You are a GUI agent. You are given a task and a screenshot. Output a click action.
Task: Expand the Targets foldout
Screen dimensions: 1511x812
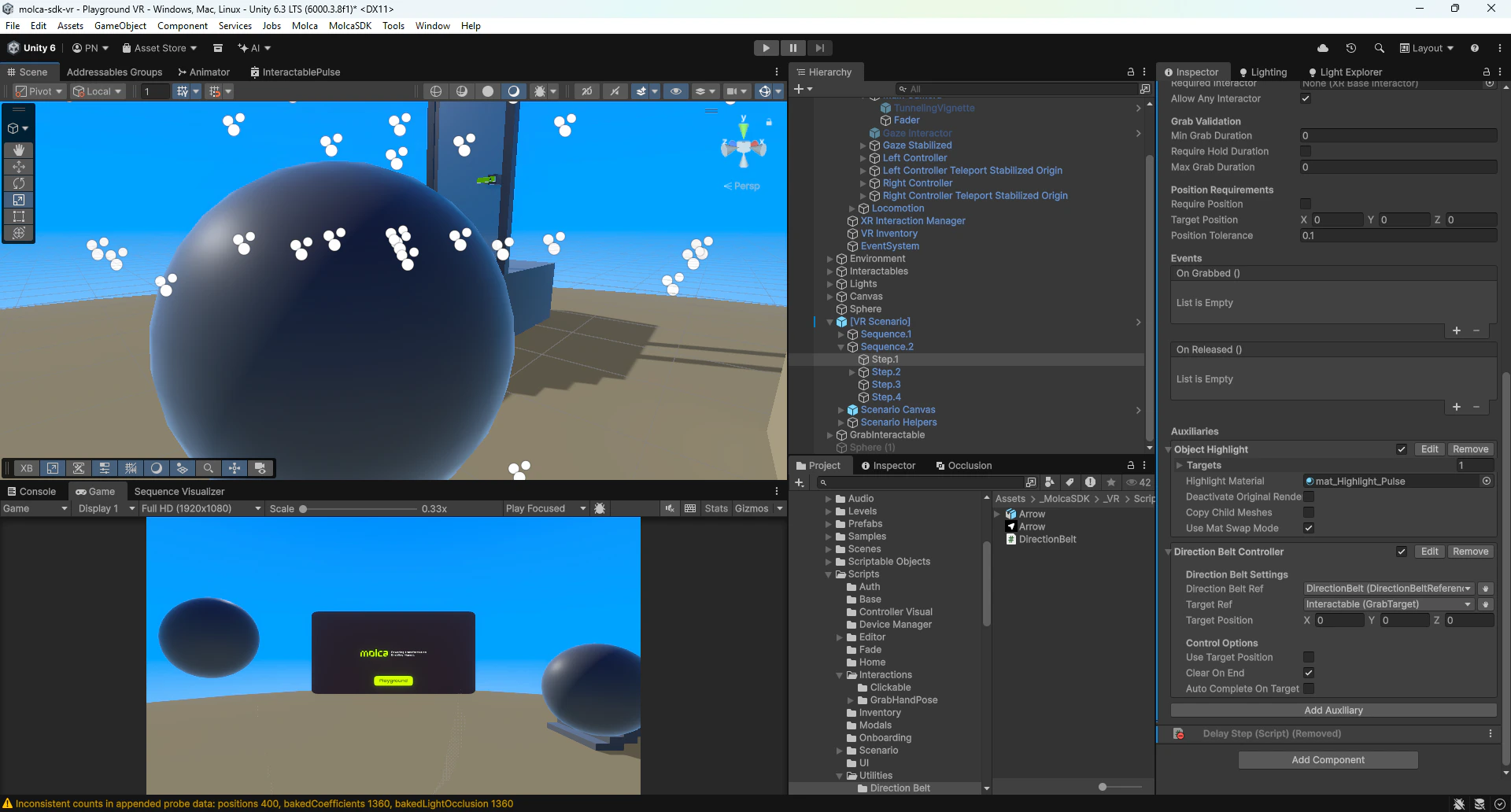[1180, 465]
